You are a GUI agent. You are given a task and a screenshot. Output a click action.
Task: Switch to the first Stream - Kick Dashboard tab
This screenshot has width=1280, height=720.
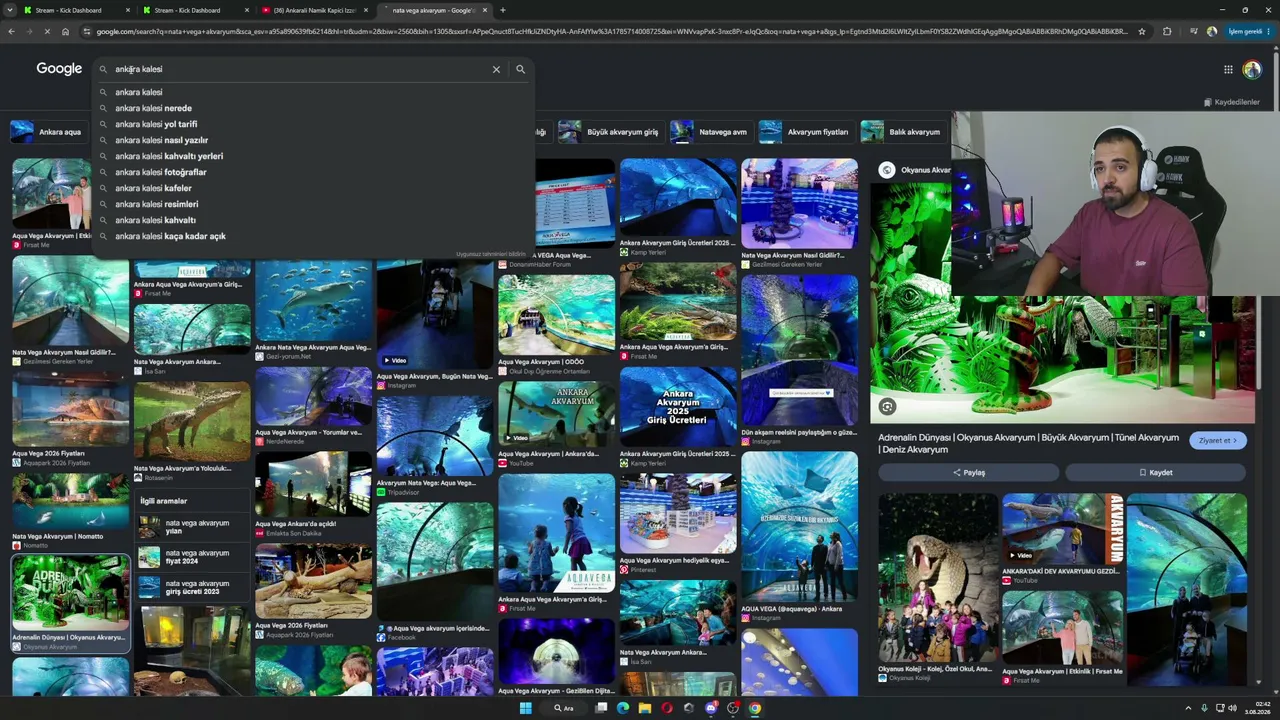[76, 10]
